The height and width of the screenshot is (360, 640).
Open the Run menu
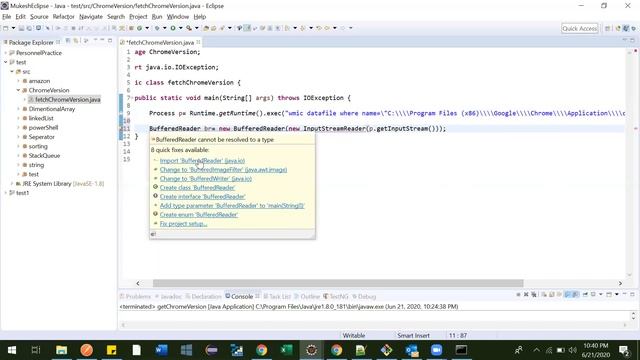pyautogui.click(x=157, y=17)
